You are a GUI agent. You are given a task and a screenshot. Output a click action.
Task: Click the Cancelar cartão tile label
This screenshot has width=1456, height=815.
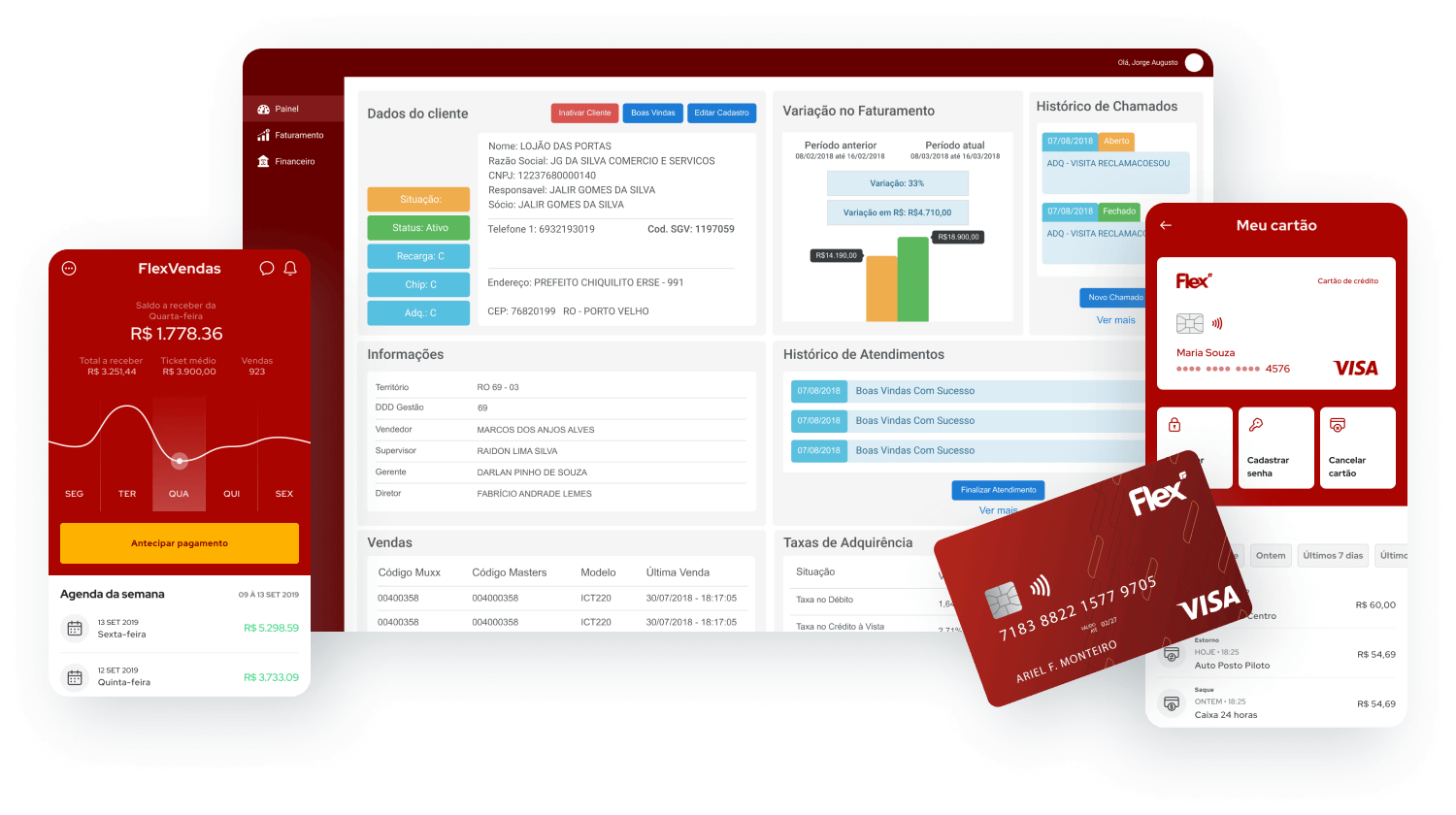(1347, 467)
